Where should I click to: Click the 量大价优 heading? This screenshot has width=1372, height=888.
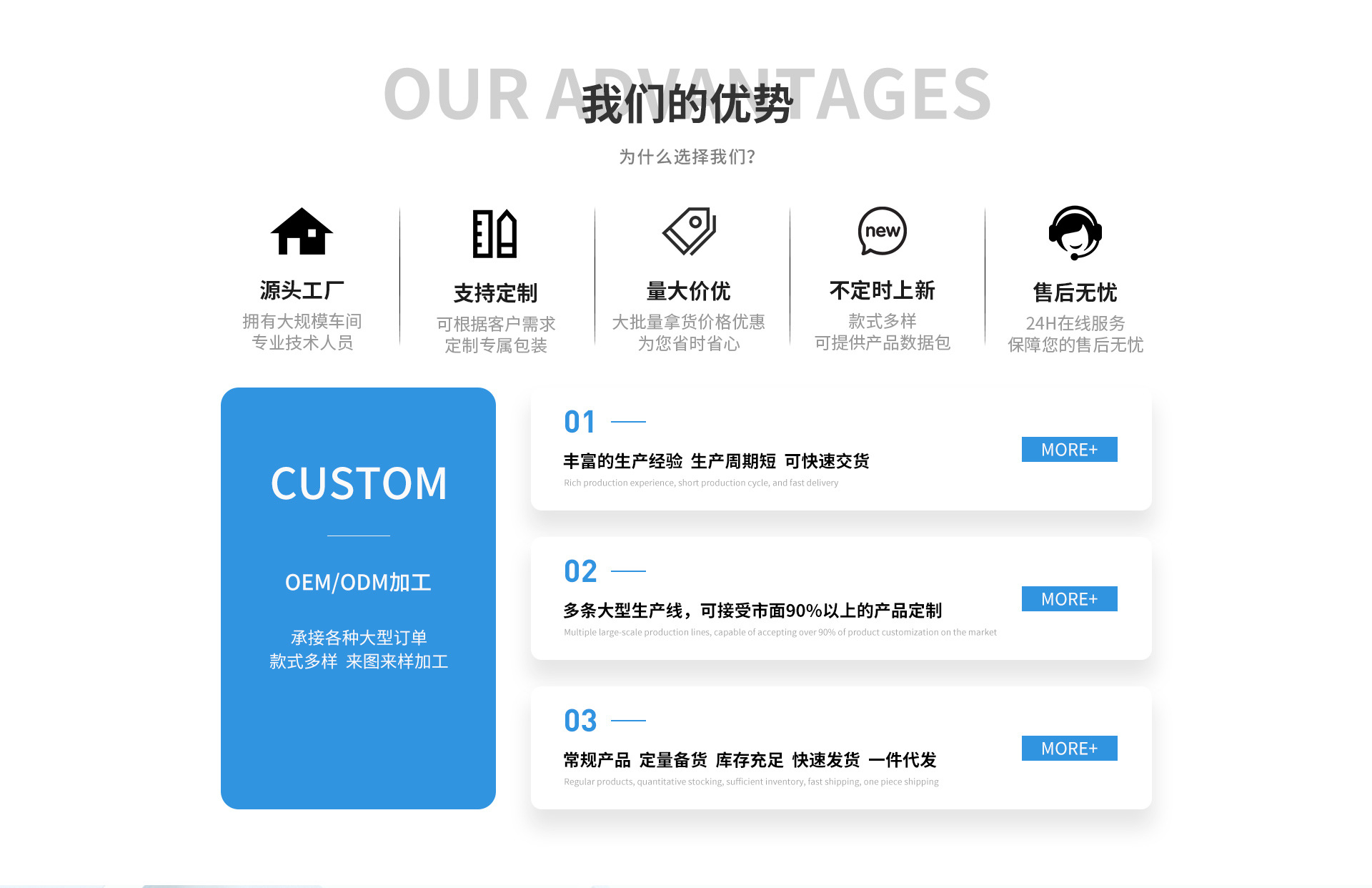688,291
